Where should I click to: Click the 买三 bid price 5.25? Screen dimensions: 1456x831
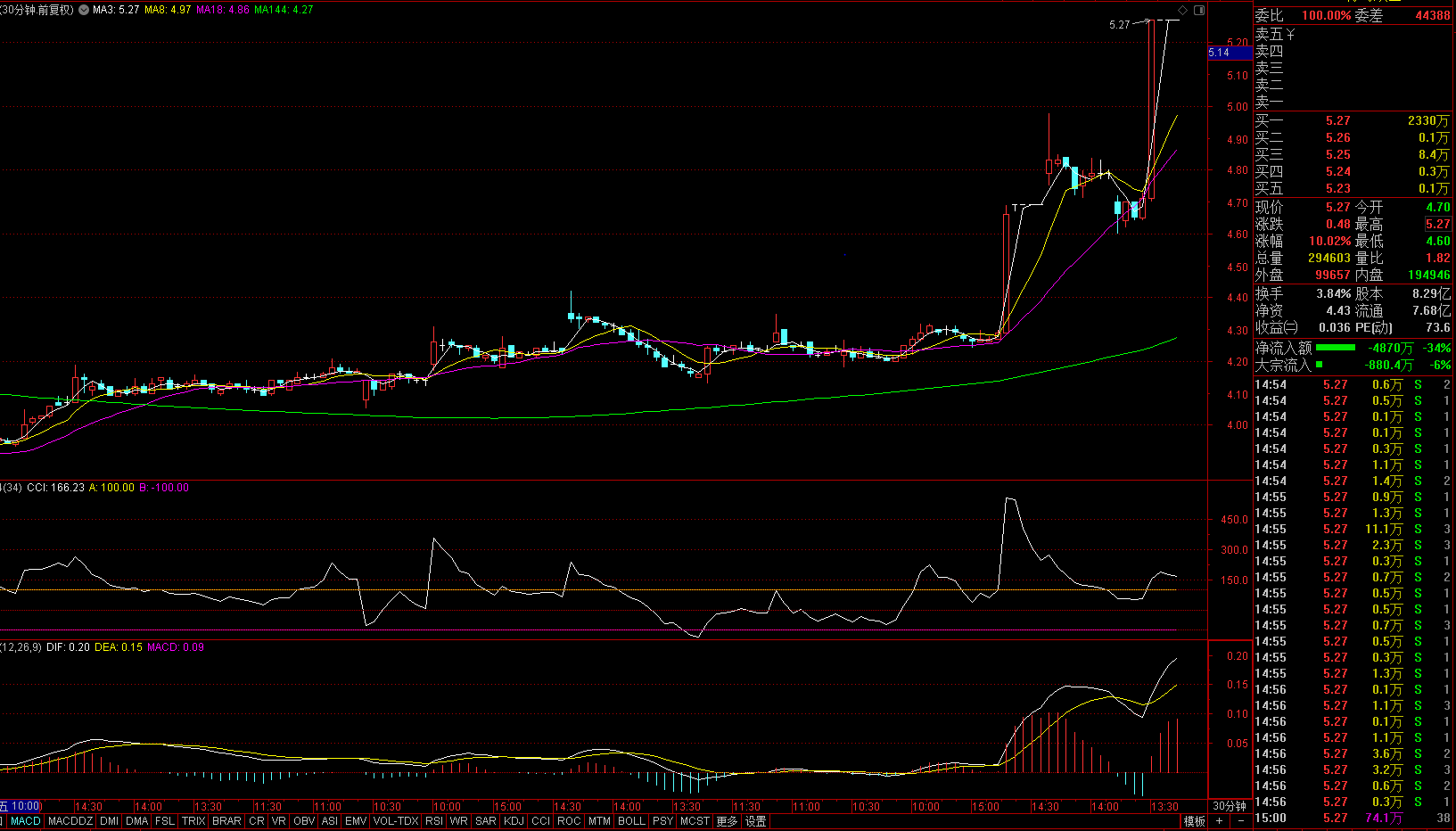pos(1337,154)
